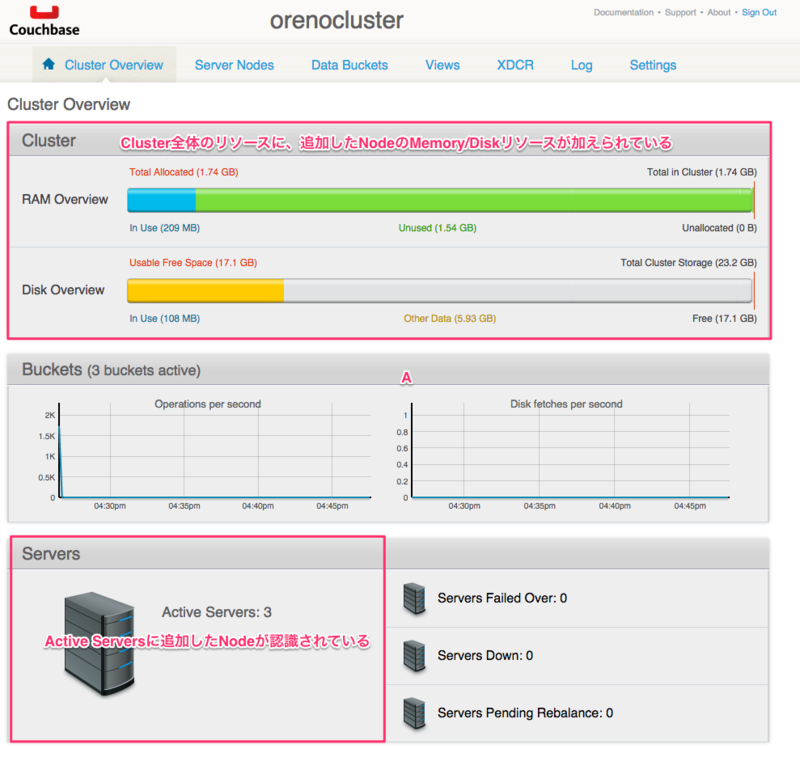Screen dimensions: 800x757
Task: Click the blue In Use segment of RAM bar
Action: (x=161, y=200)
